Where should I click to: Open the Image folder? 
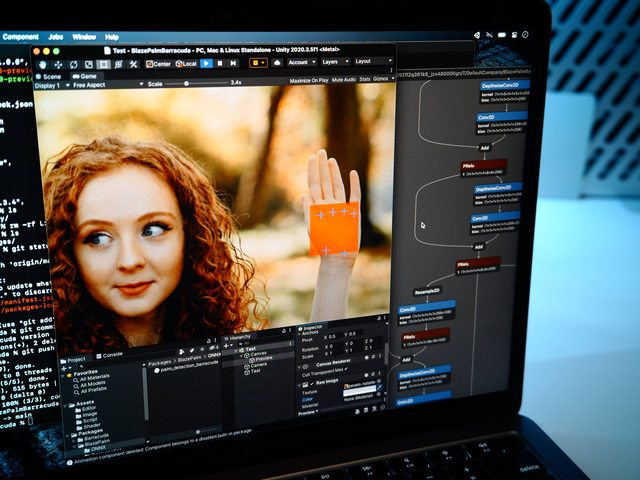tap(87, 414)
